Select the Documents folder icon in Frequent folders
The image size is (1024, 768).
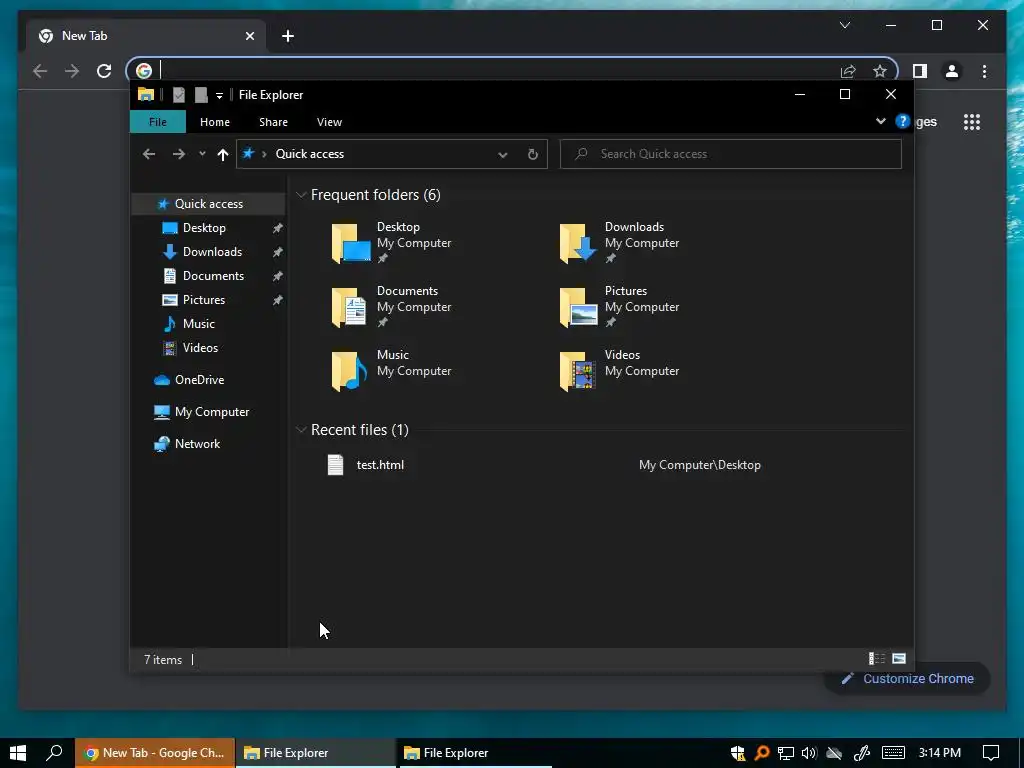349,307
